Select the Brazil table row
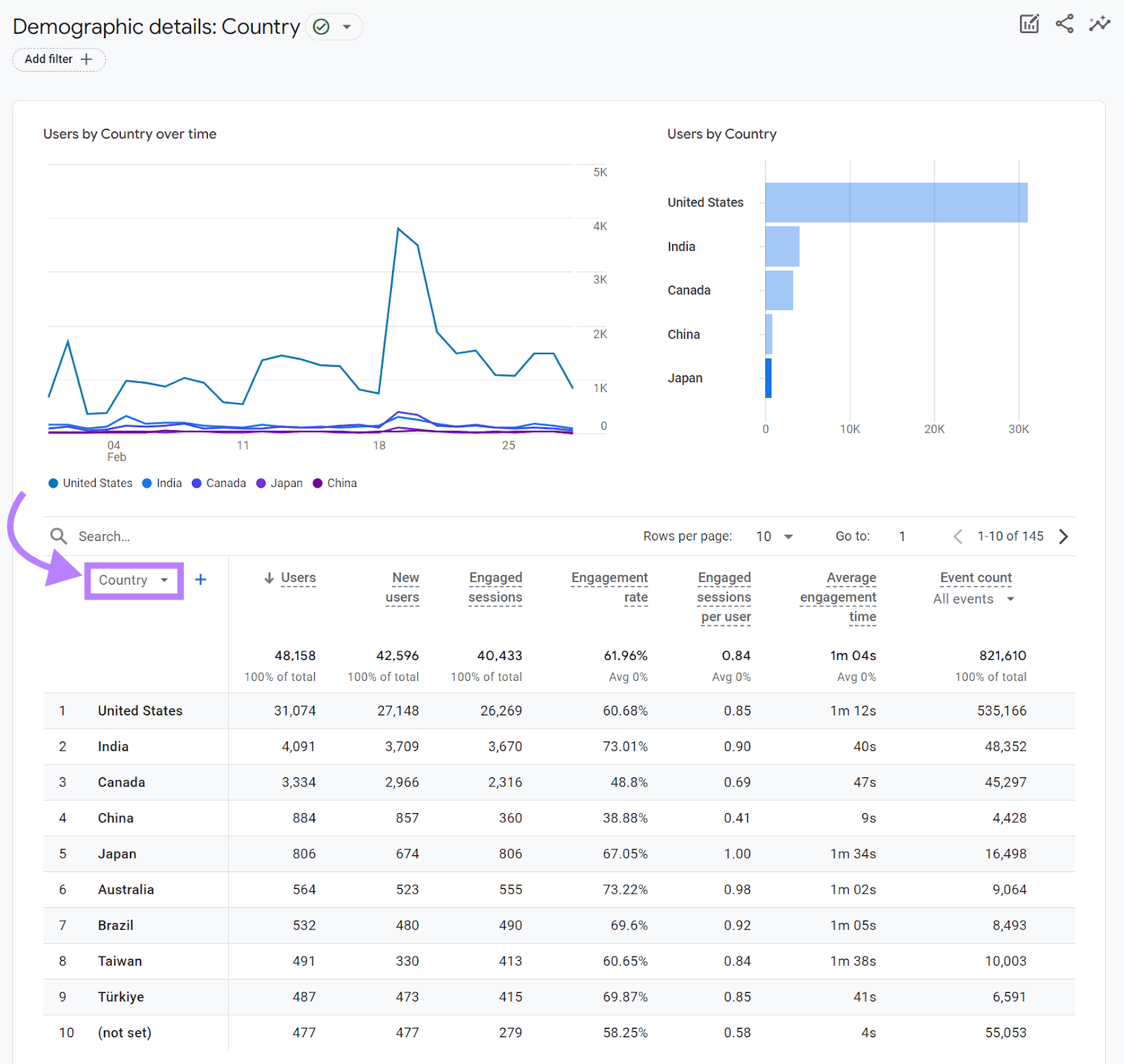1124x1064 pixels. (x=559, y=926)
